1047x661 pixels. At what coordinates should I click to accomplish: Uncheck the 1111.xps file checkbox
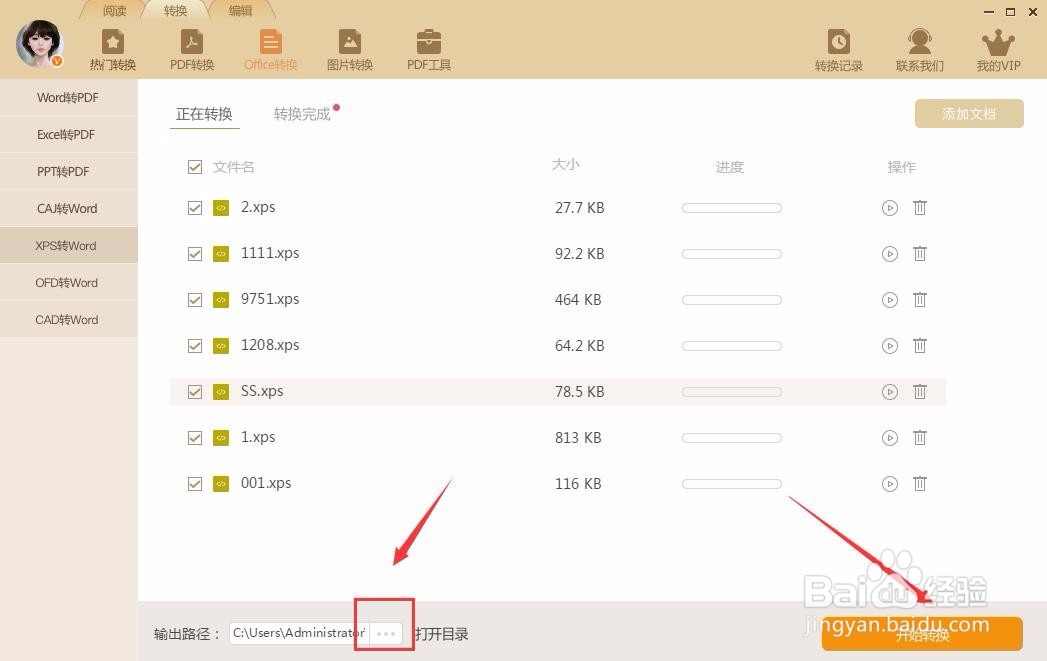coord(195,253)
